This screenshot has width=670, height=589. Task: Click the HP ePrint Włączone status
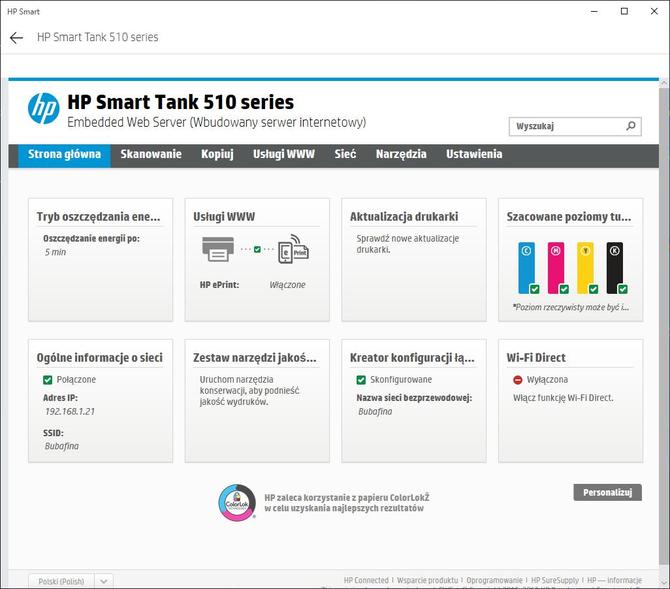[x=287, y=285]
